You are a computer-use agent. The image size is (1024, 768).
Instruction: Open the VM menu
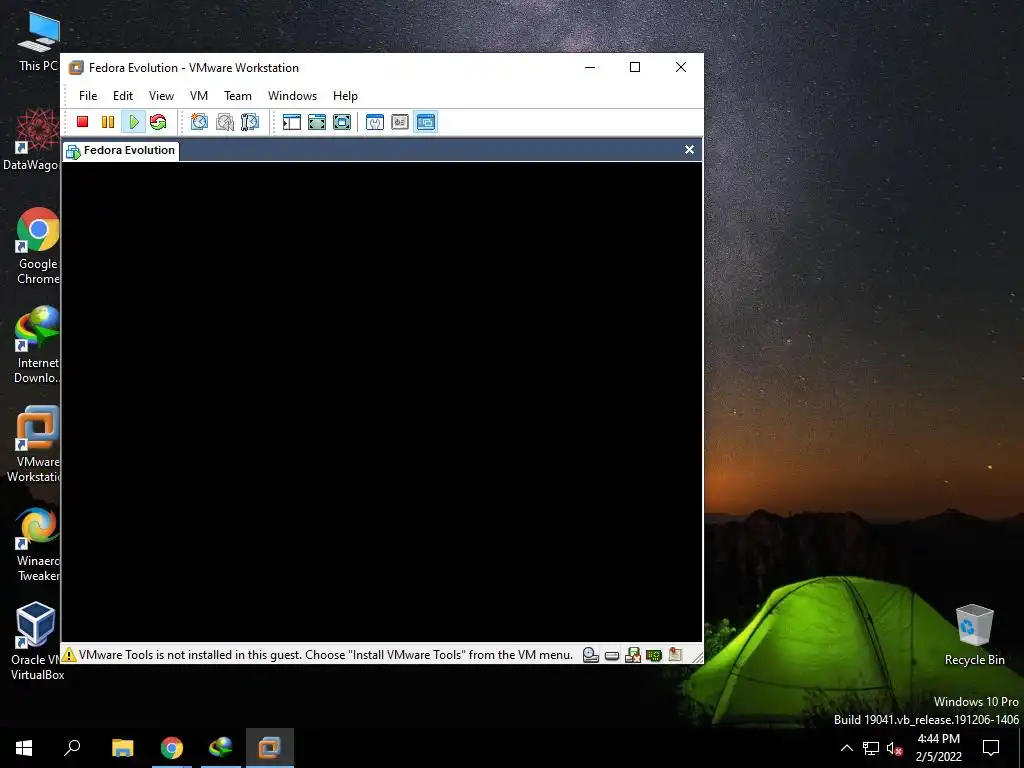point(199,96)
